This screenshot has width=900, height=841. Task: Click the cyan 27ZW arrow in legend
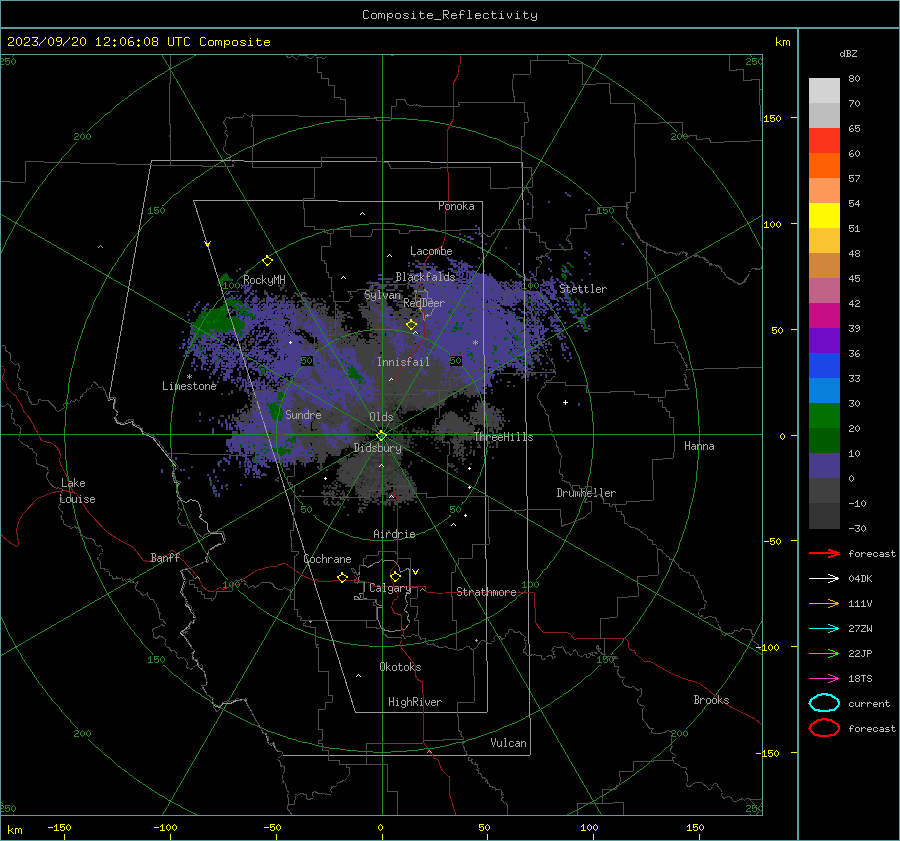pos(825,629)
